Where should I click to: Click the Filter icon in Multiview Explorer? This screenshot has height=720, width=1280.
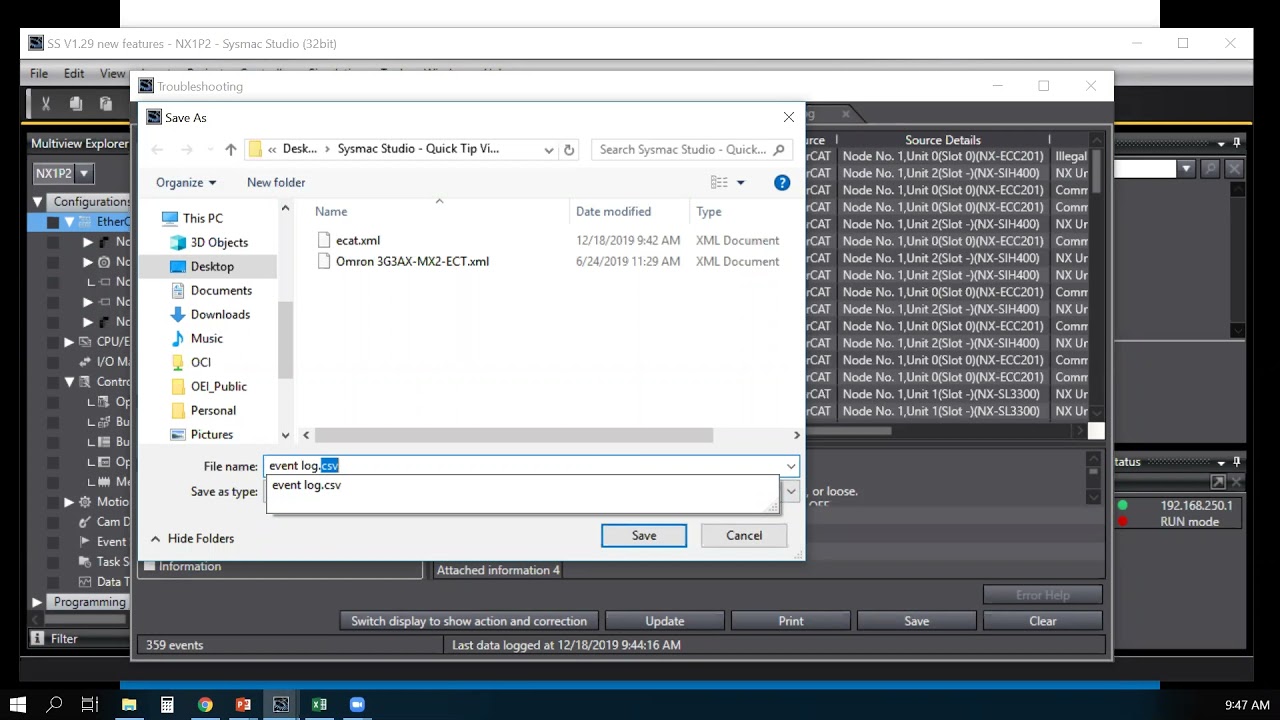click(37, 638)
